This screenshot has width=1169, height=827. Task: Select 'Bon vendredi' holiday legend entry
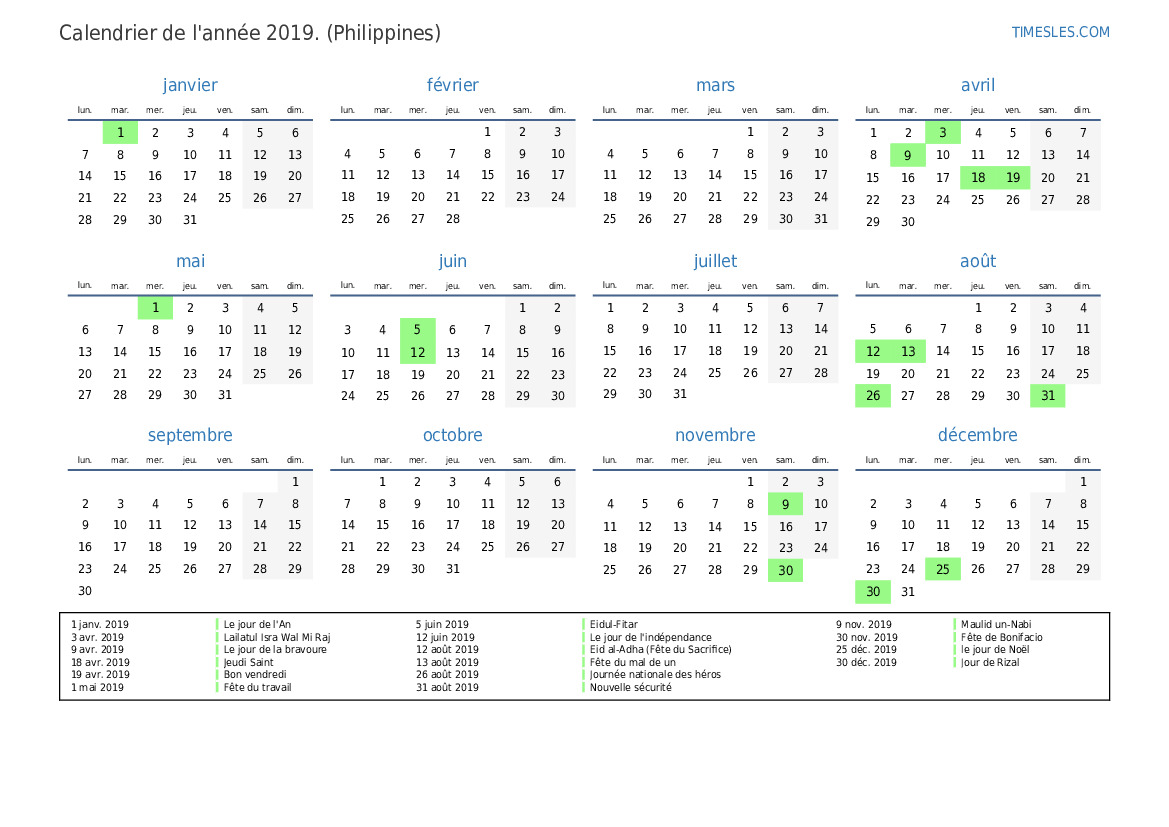(x=255, y=675)
